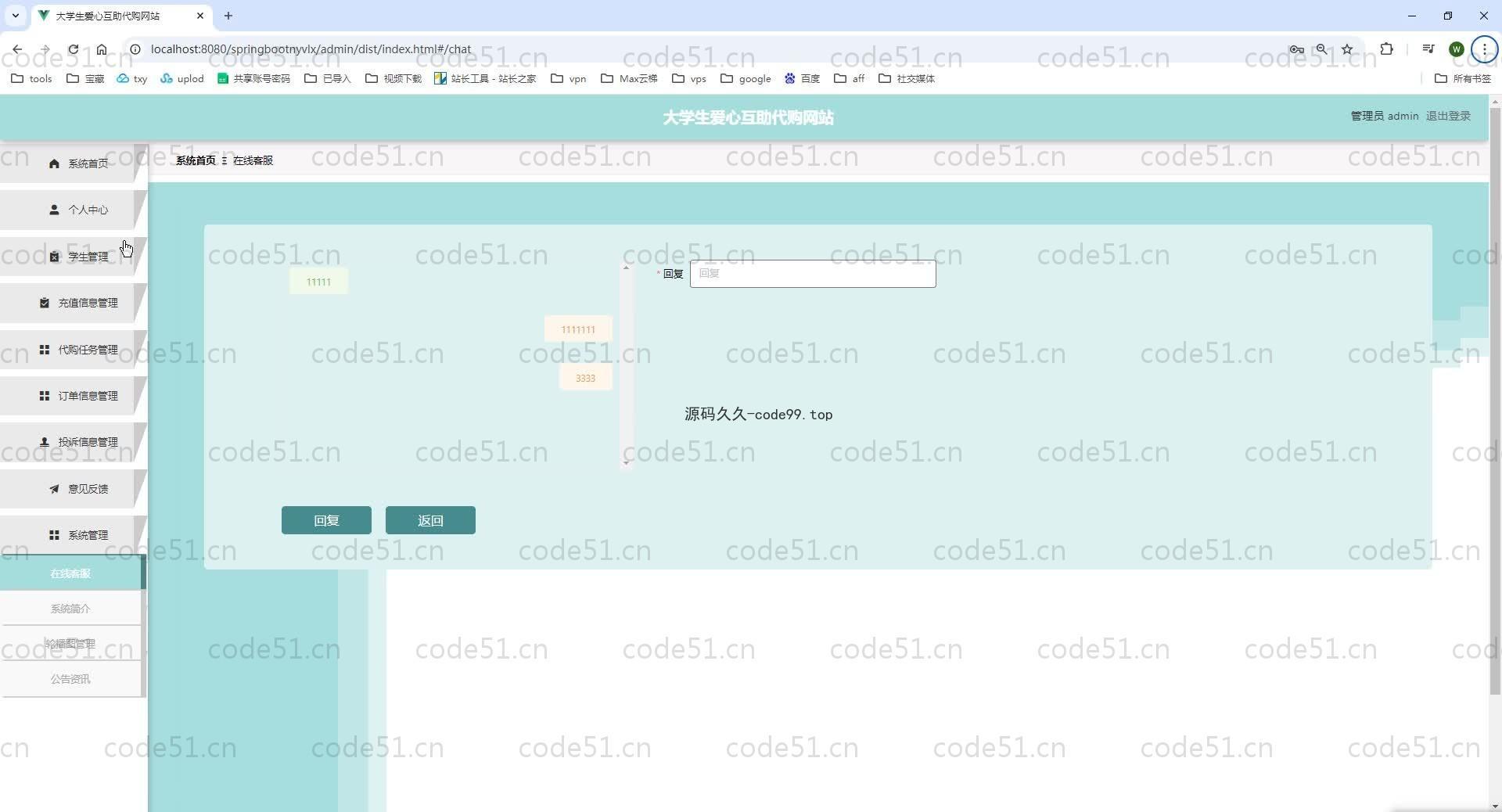
Task: Click the paper plane icon beside 意见反馈
Action: pos(54,489)
